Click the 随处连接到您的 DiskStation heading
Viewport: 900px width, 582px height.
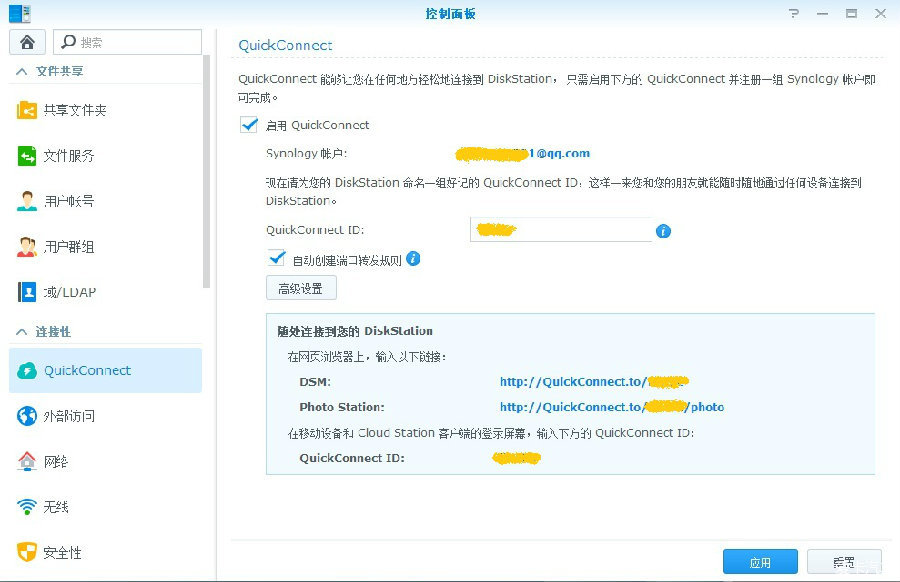355,331
